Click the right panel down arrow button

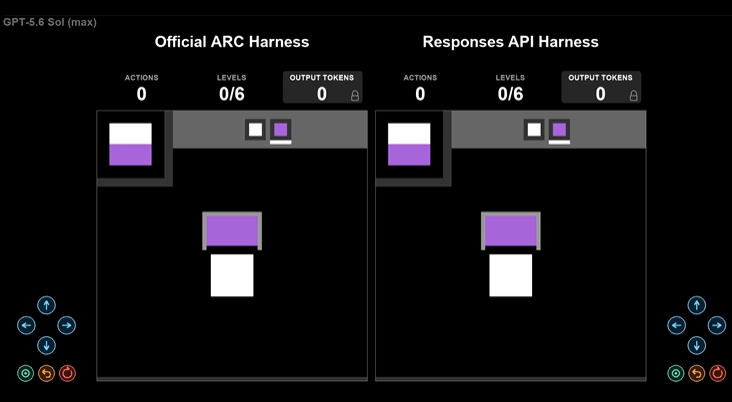[697, 346]
